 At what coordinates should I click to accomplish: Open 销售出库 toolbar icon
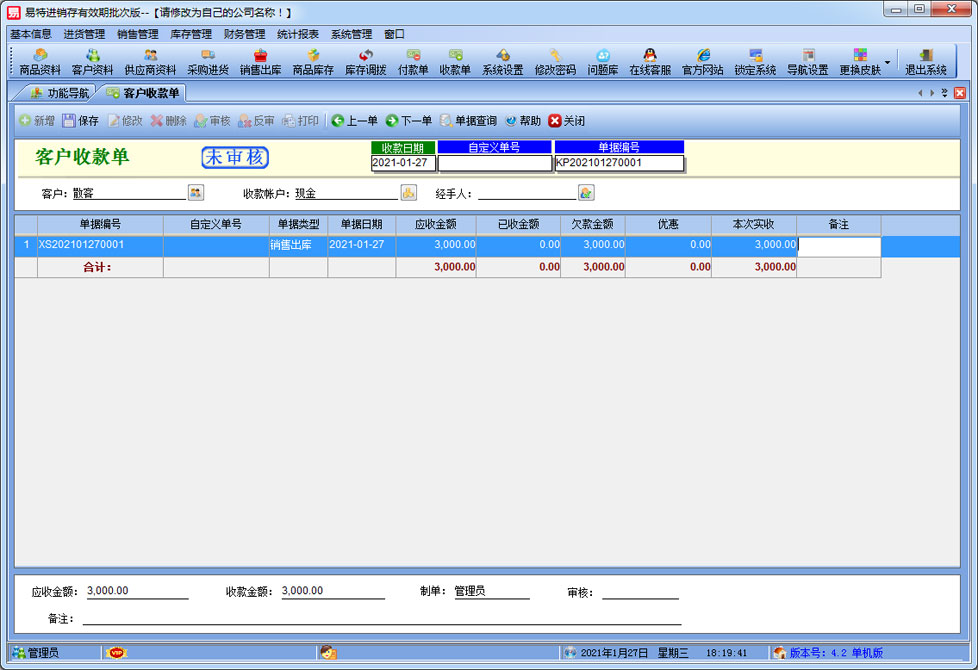click(x=260, y=62)
